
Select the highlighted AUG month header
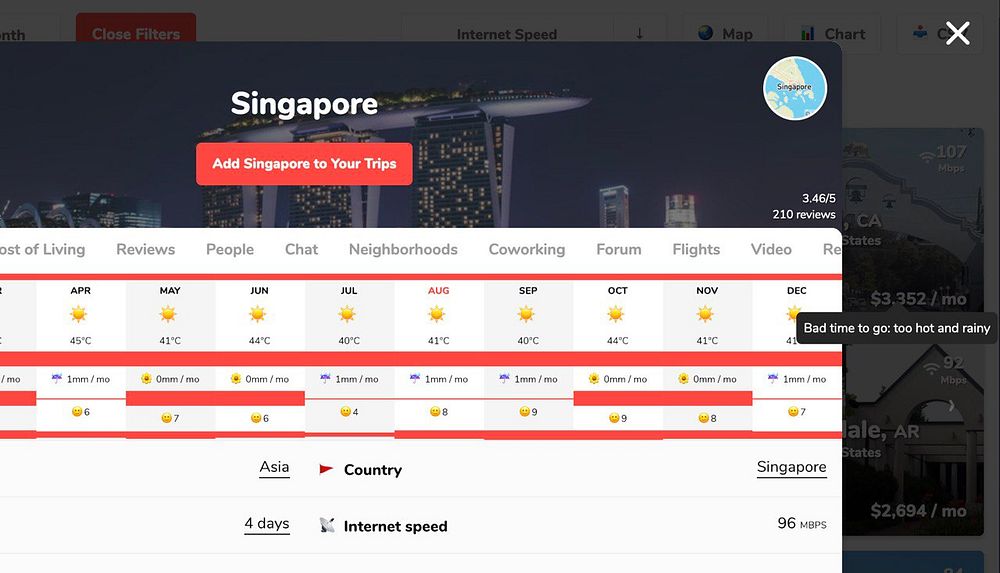click(438, 290)
